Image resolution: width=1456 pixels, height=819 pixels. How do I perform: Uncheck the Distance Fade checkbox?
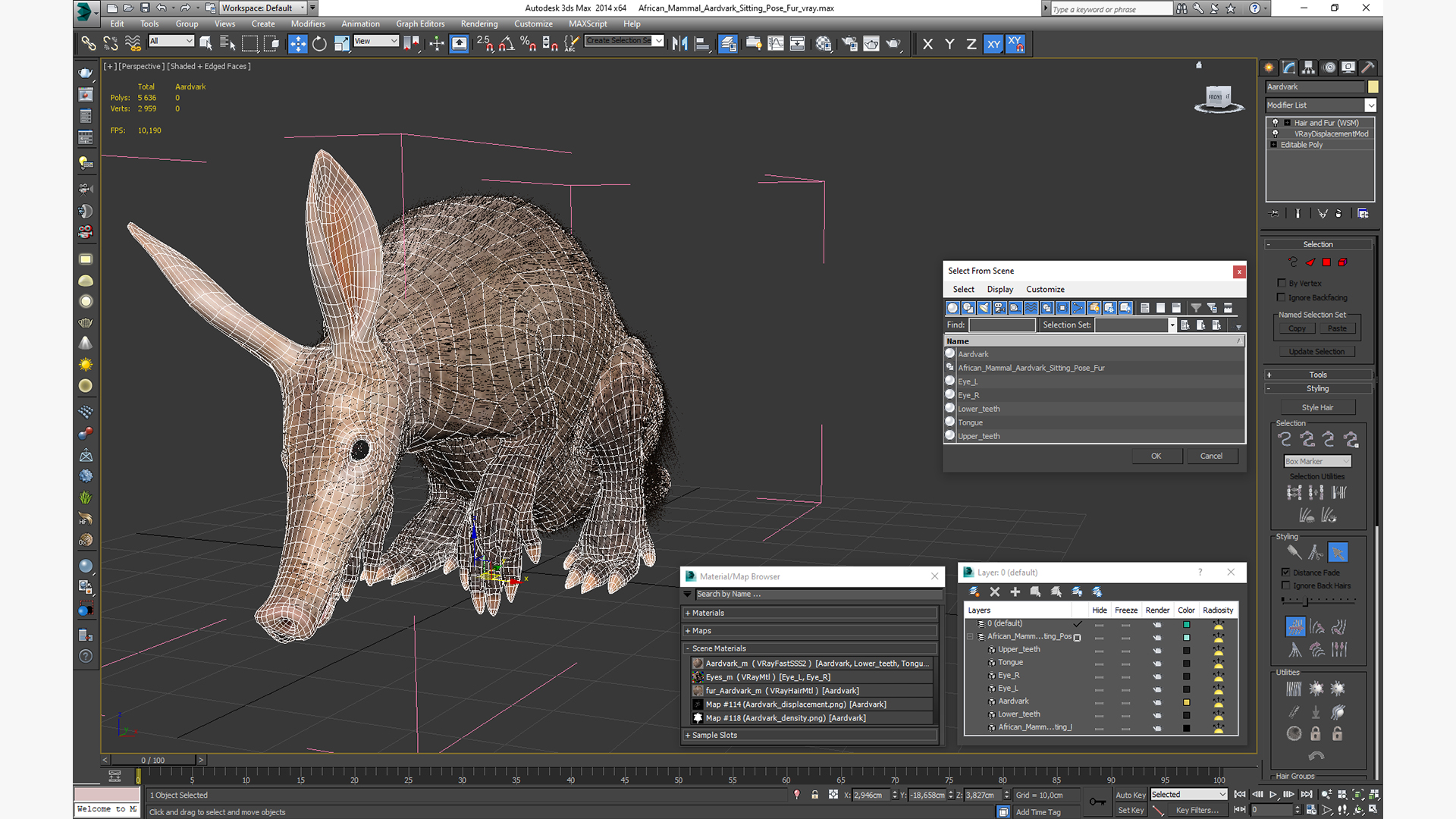[1286, 573]
